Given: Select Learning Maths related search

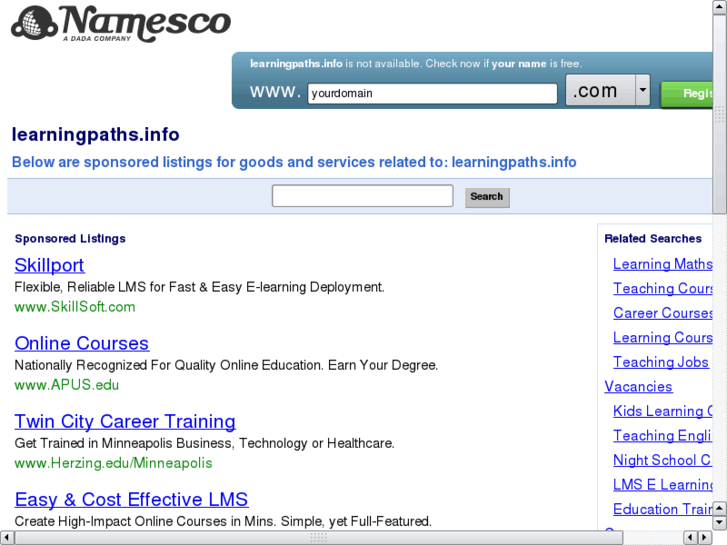Looking at the screenshot, I should point(663,264).
